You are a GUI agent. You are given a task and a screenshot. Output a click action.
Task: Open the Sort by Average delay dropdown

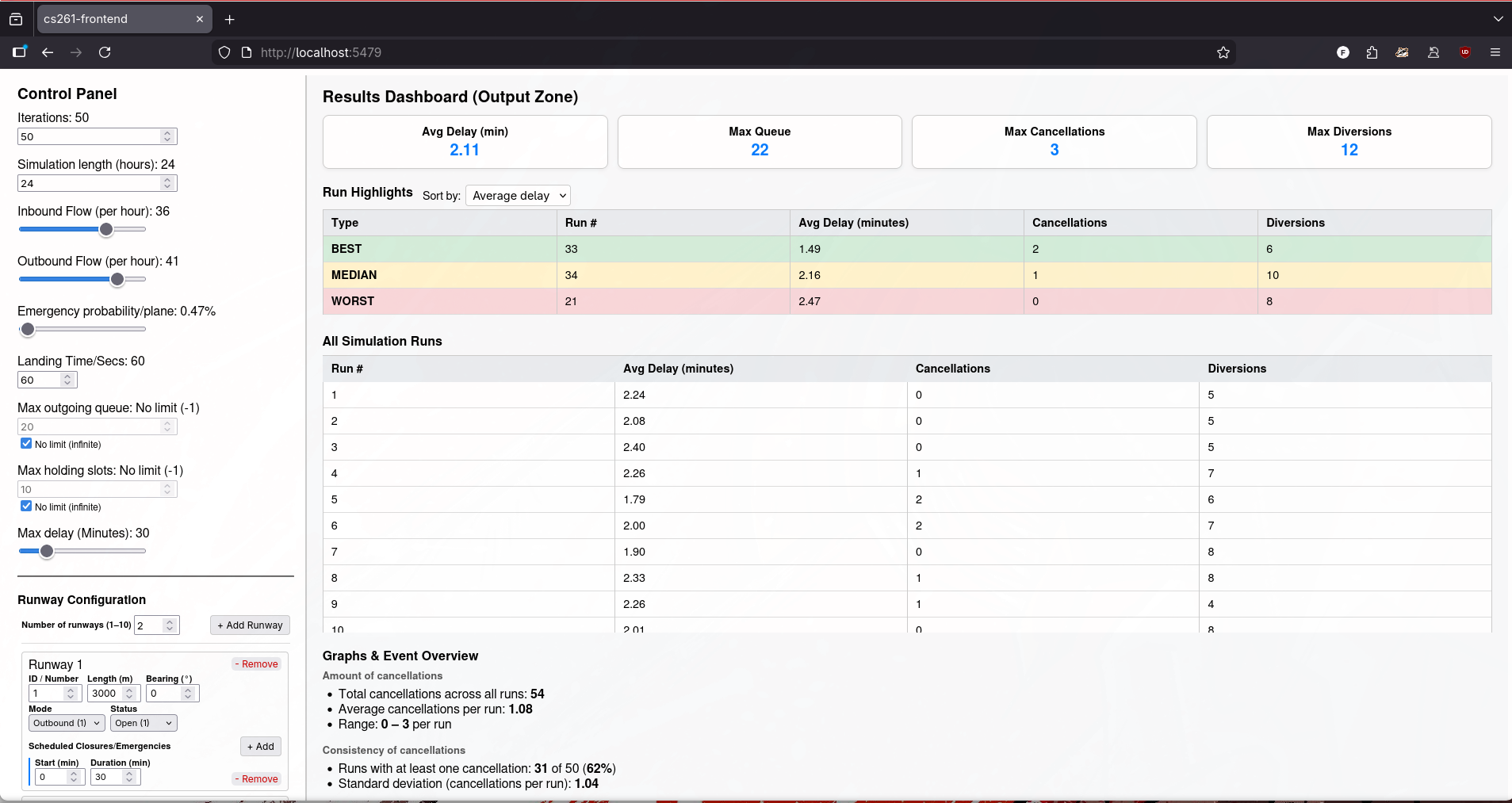518,196
